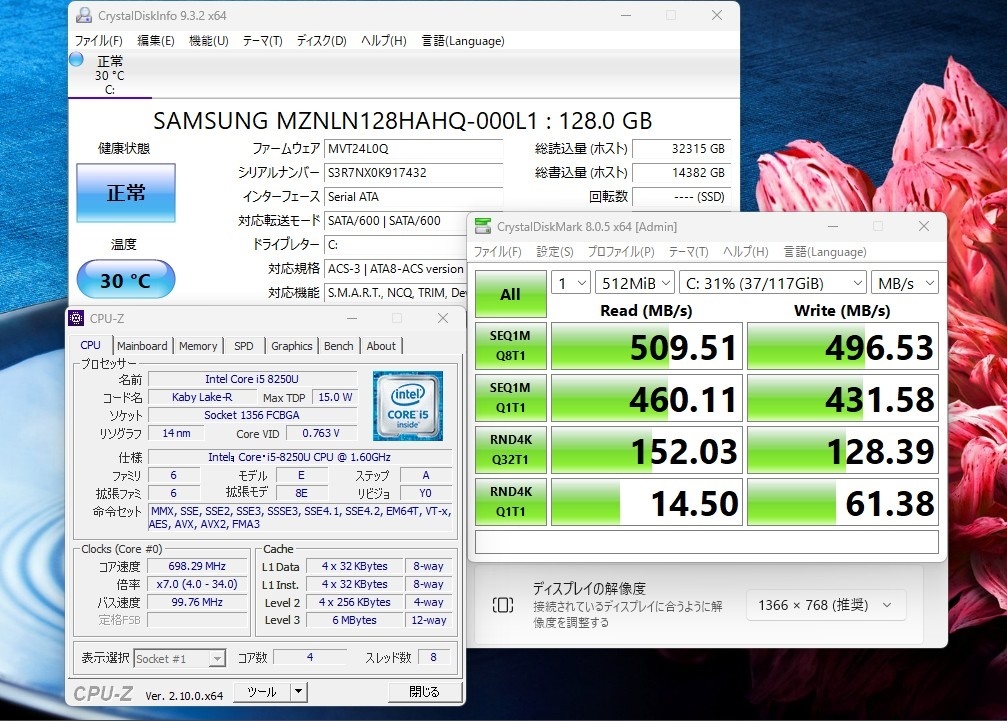
Task: Click the 496.53 sequential write result
Action: tap(843, 346)
